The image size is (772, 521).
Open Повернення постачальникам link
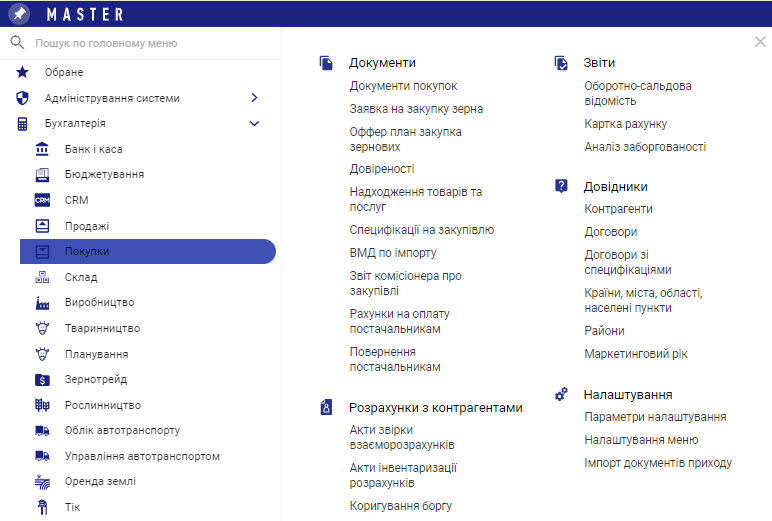tap(395, 359)
